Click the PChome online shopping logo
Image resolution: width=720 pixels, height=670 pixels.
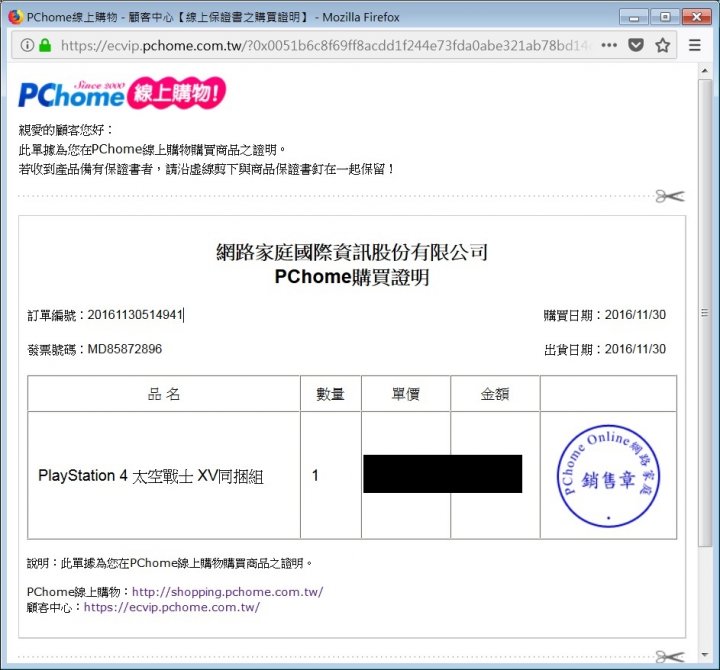(122, 93)
